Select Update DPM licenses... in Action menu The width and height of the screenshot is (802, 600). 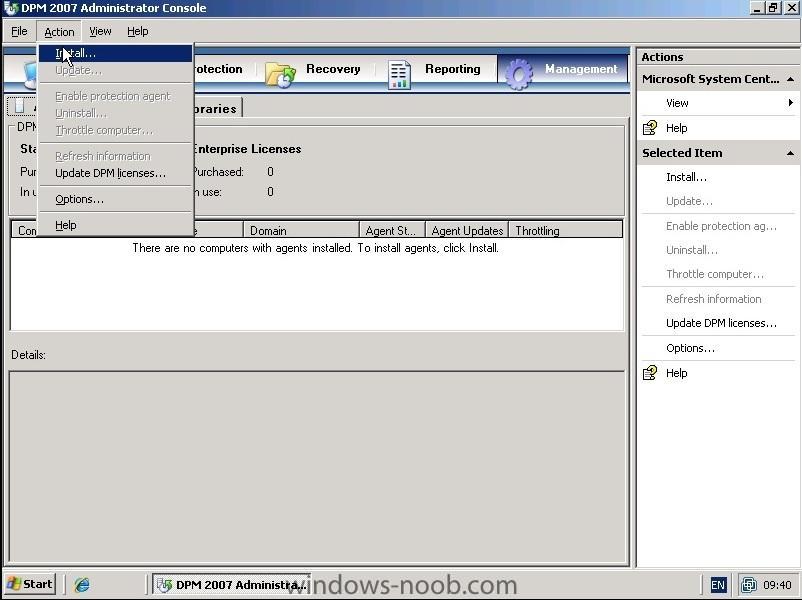click(x=116, y=173)
